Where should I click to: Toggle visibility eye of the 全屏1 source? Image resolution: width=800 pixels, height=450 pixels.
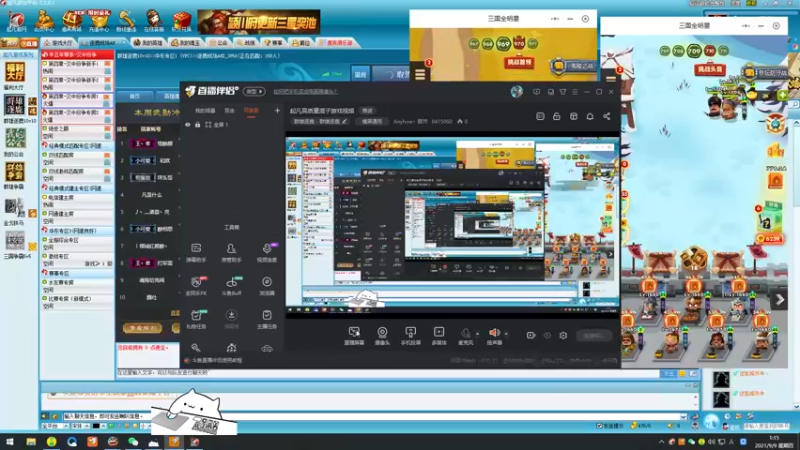click(188, 124)
